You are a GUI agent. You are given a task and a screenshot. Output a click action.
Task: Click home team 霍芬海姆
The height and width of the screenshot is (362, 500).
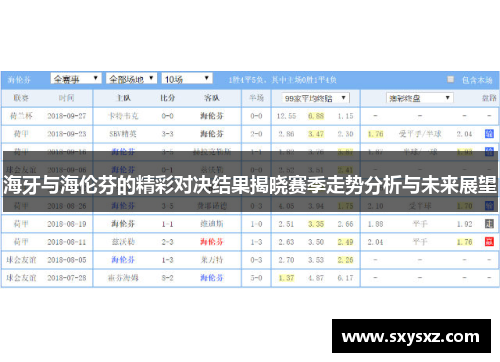click(x=123, y=278)
